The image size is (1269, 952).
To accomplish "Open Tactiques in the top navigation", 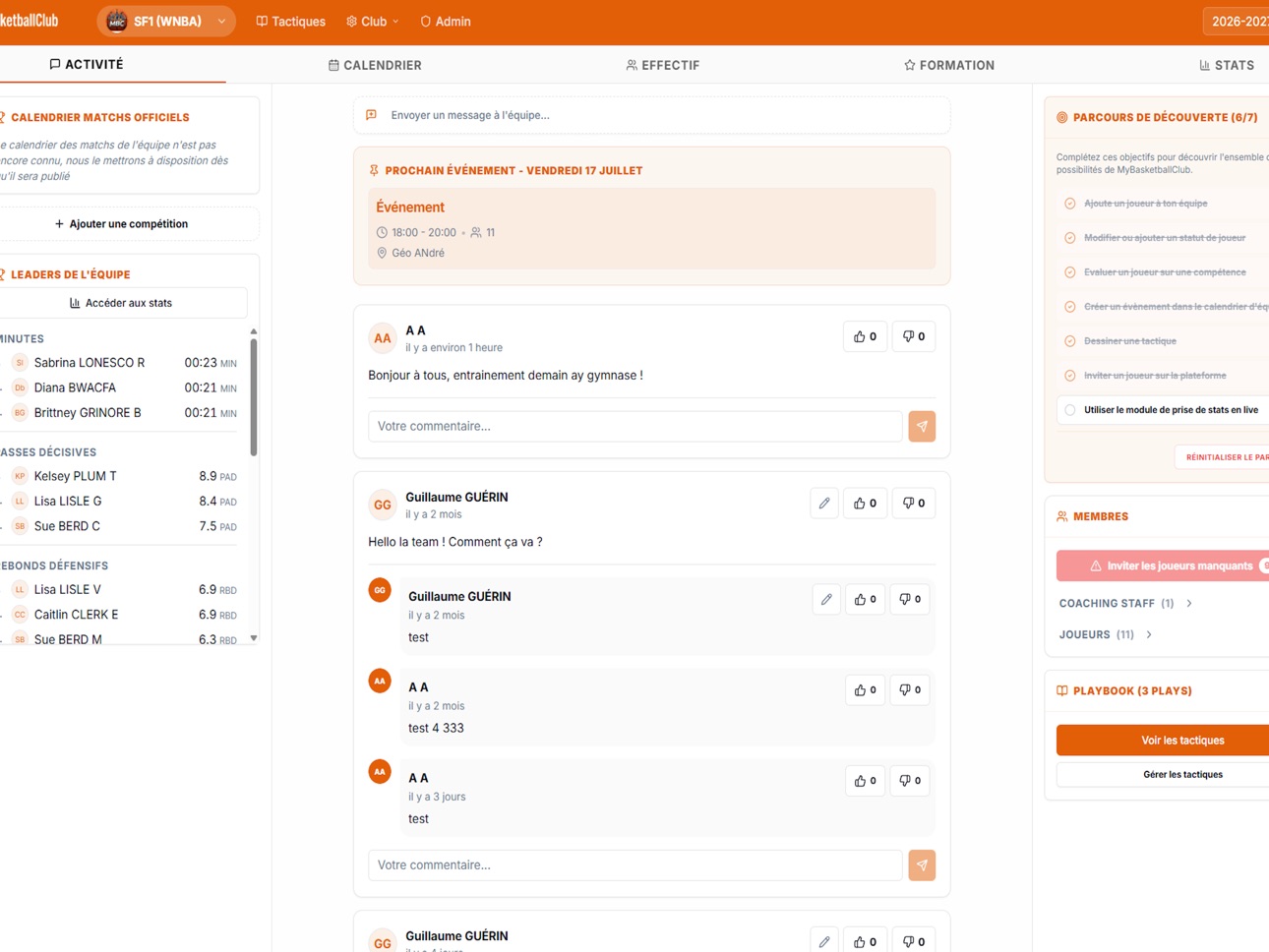I will [x=290, y=21].
